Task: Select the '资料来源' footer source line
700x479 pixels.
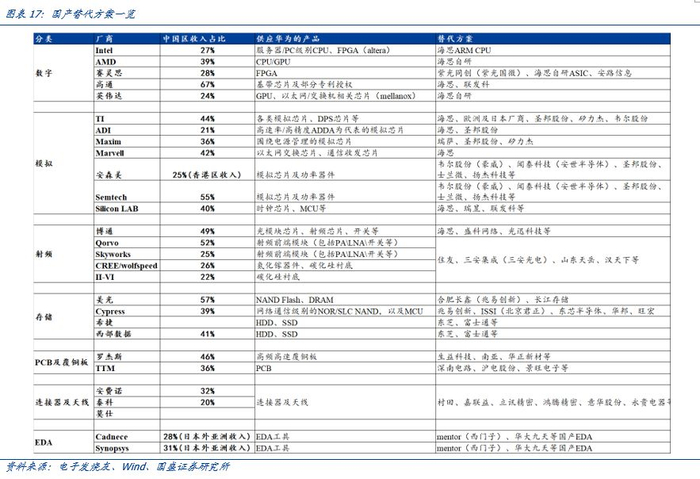Action: [x=117, y=467]
